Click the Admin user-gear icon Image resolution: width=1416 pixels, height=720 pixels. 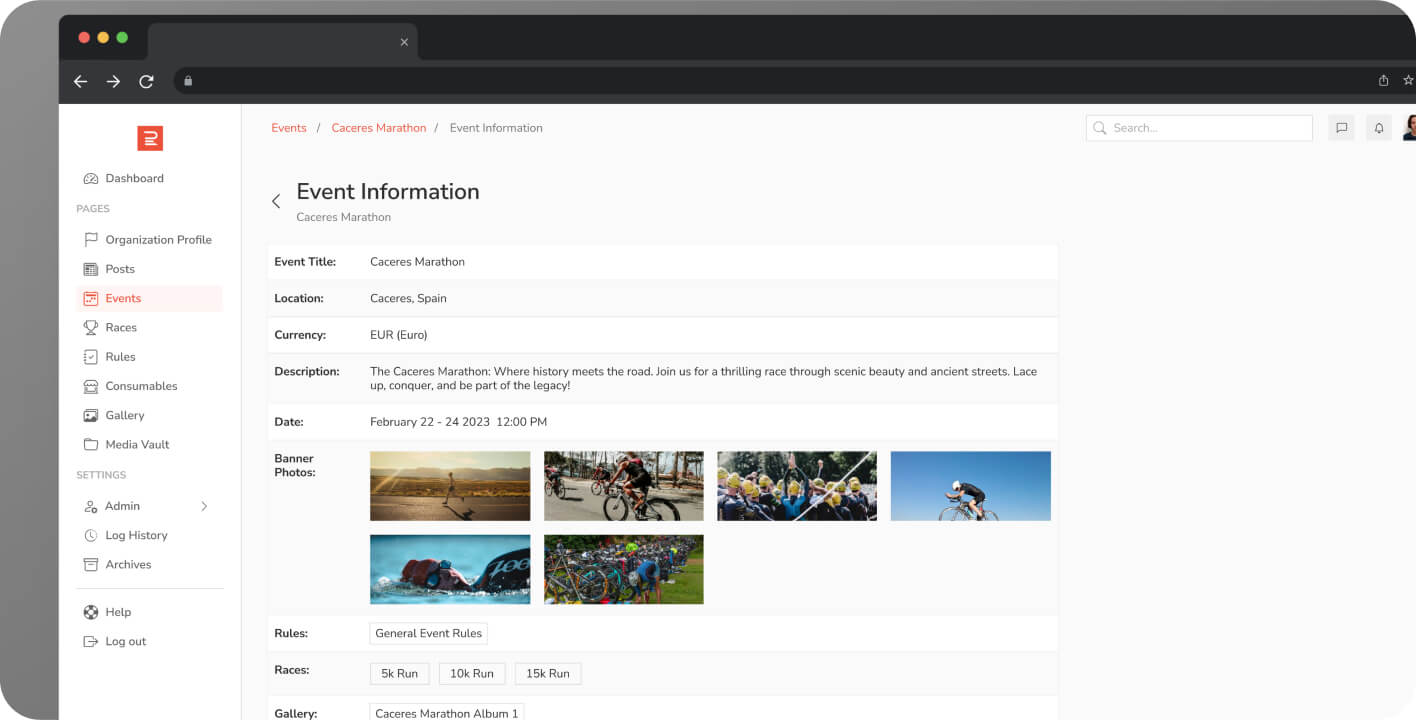pos(91,506)
